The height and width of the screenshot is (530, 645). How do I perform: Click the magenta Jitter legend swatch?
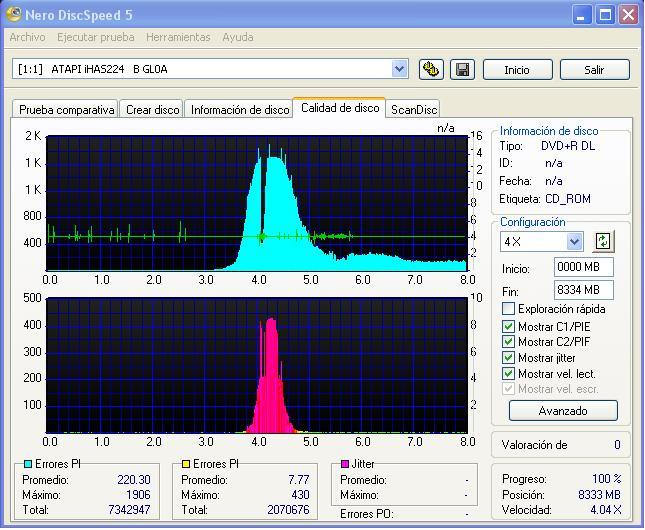click(346, 464)
